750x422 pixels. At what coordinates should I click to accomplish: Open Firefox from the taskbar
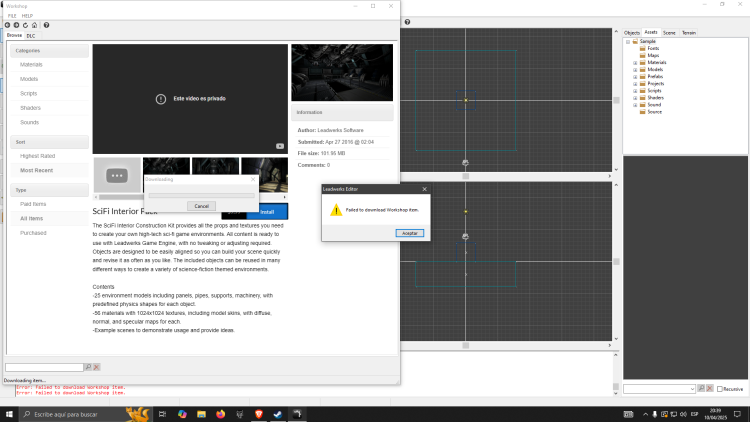click(220, 413)
